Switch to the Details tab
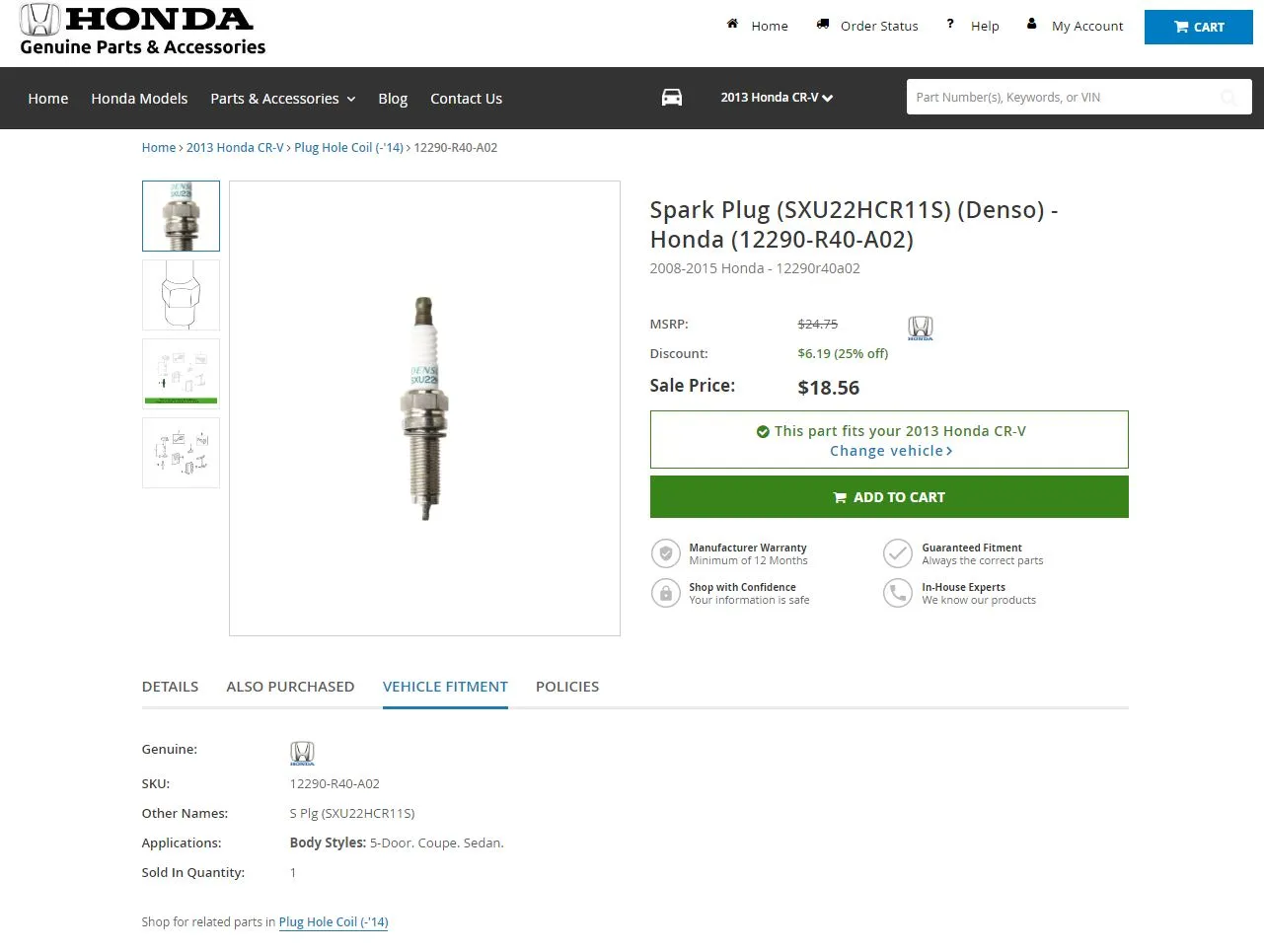 click(170, 687)
